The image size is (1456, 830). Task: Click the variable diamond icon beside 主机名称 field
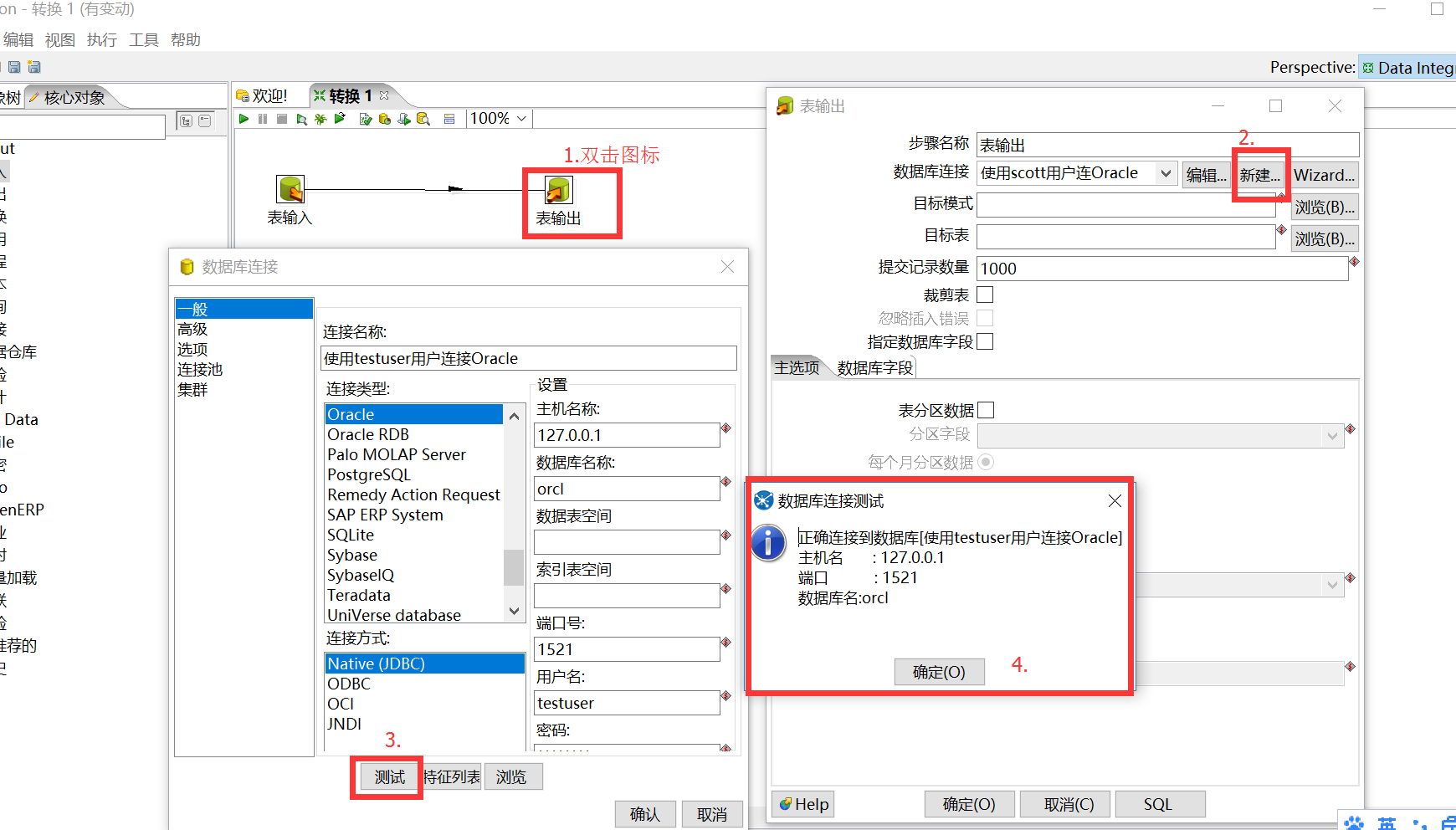point(725,428)
